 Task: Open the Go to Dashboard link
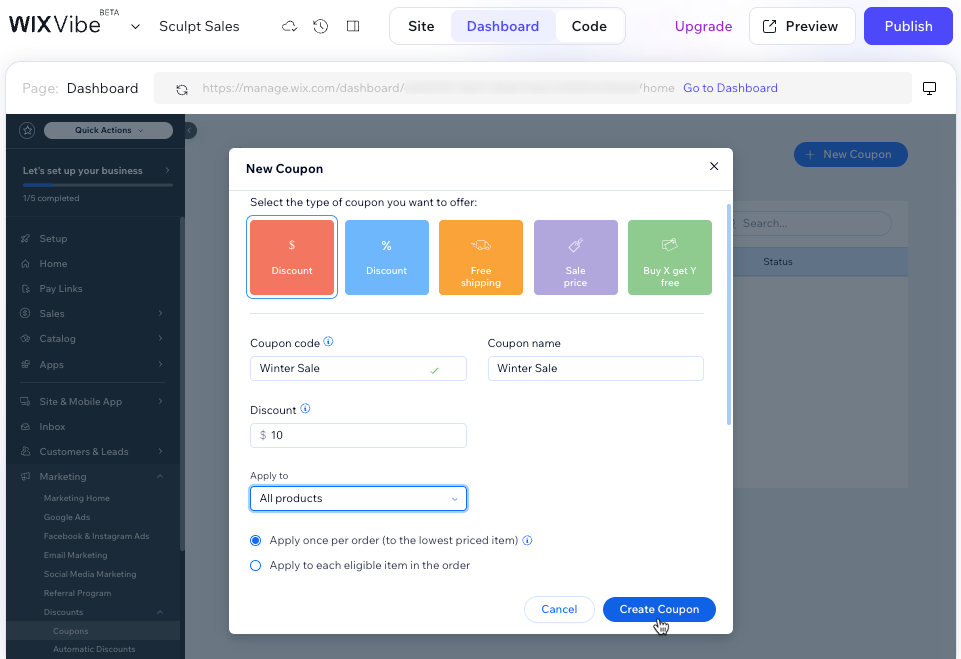[730, 88]
